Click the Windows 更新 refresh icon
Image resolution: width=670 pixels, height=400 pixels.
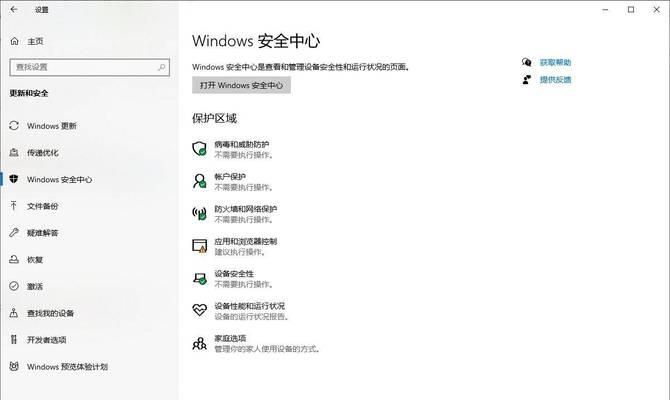14,126
